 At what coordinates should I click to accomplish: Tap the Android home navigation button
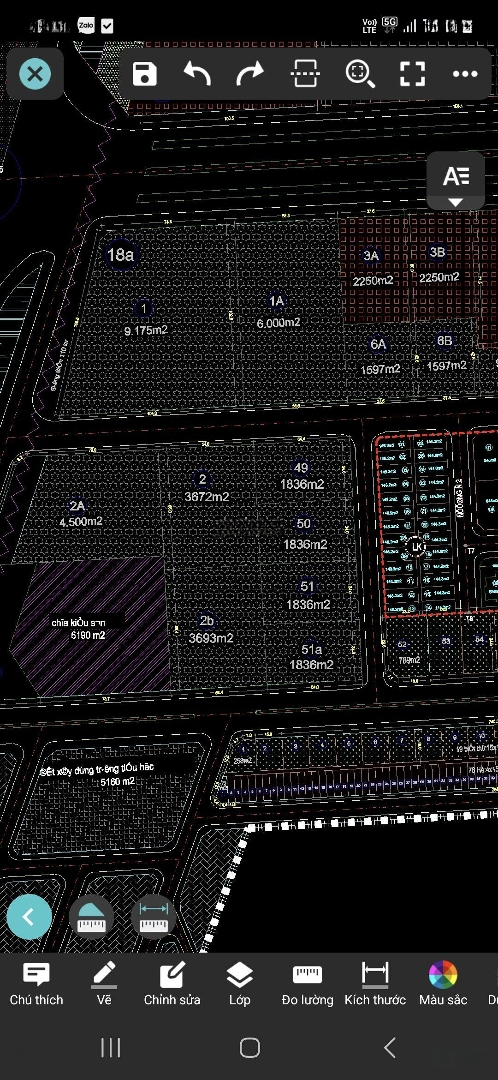click(249, 1048)
